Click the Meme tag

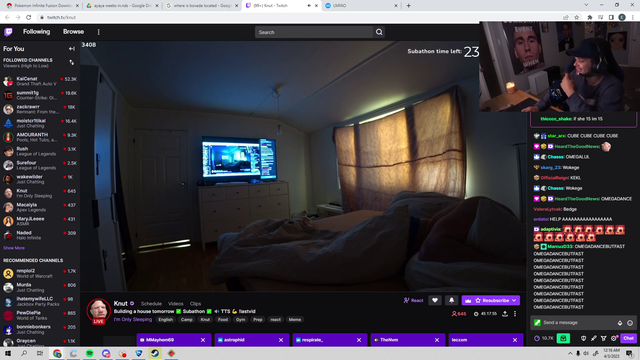(x=295, y=320)
